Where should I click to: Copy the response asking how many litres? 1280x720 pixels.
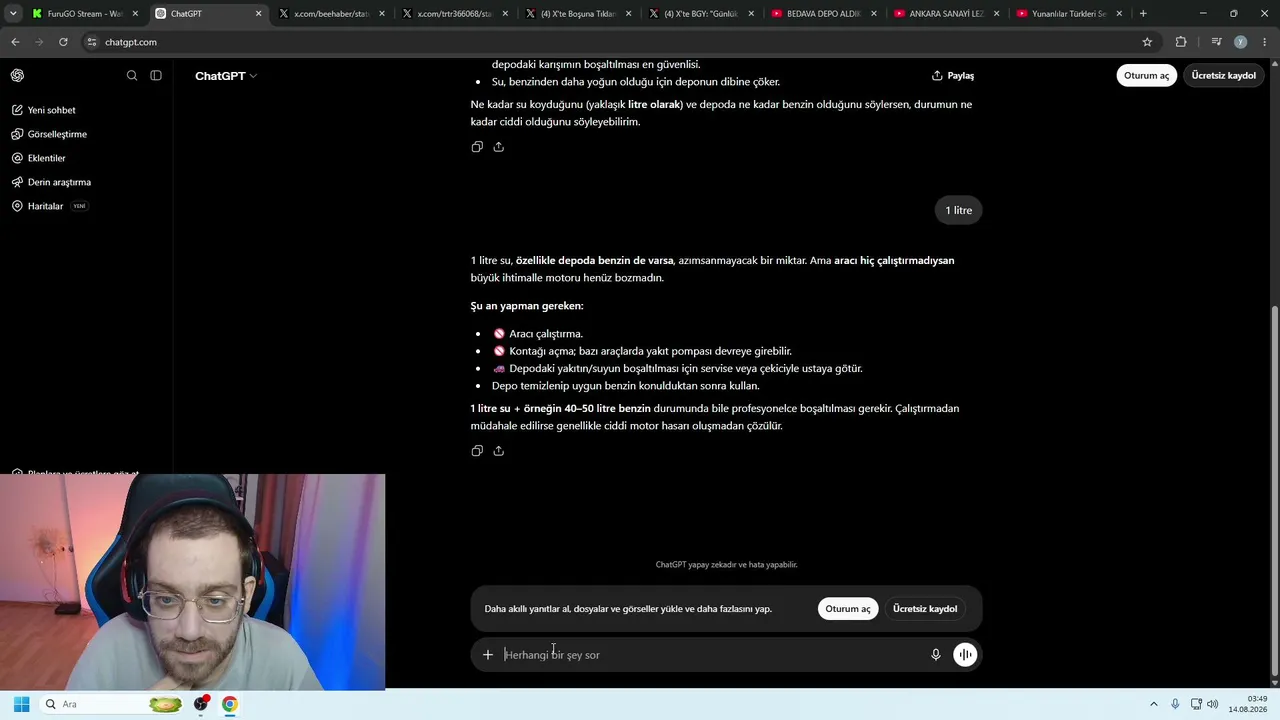[477, 147]
